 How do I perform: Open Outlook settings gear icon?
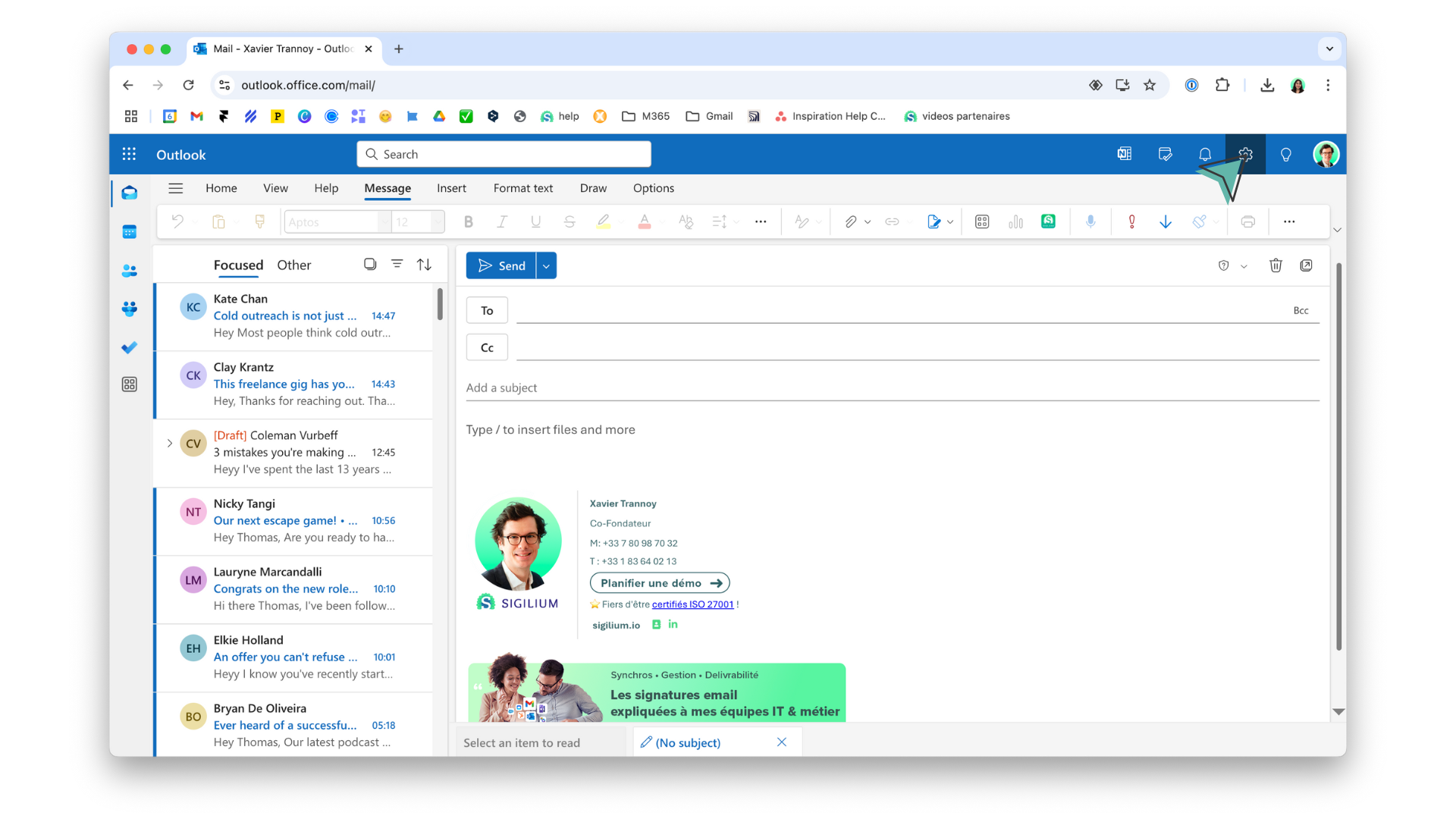tap(1245, 155)
